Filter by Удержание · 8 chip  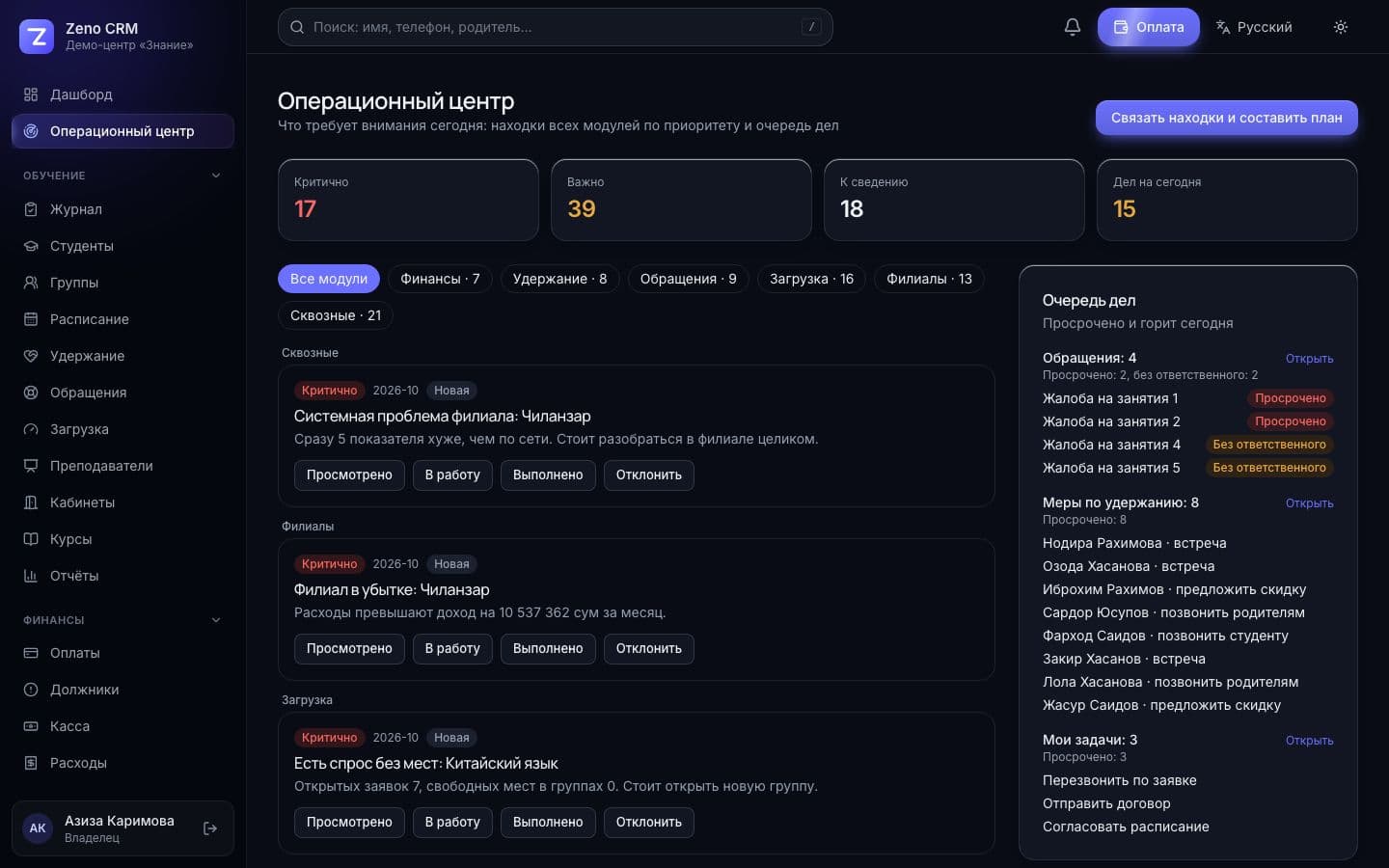[x=559, y=279]
